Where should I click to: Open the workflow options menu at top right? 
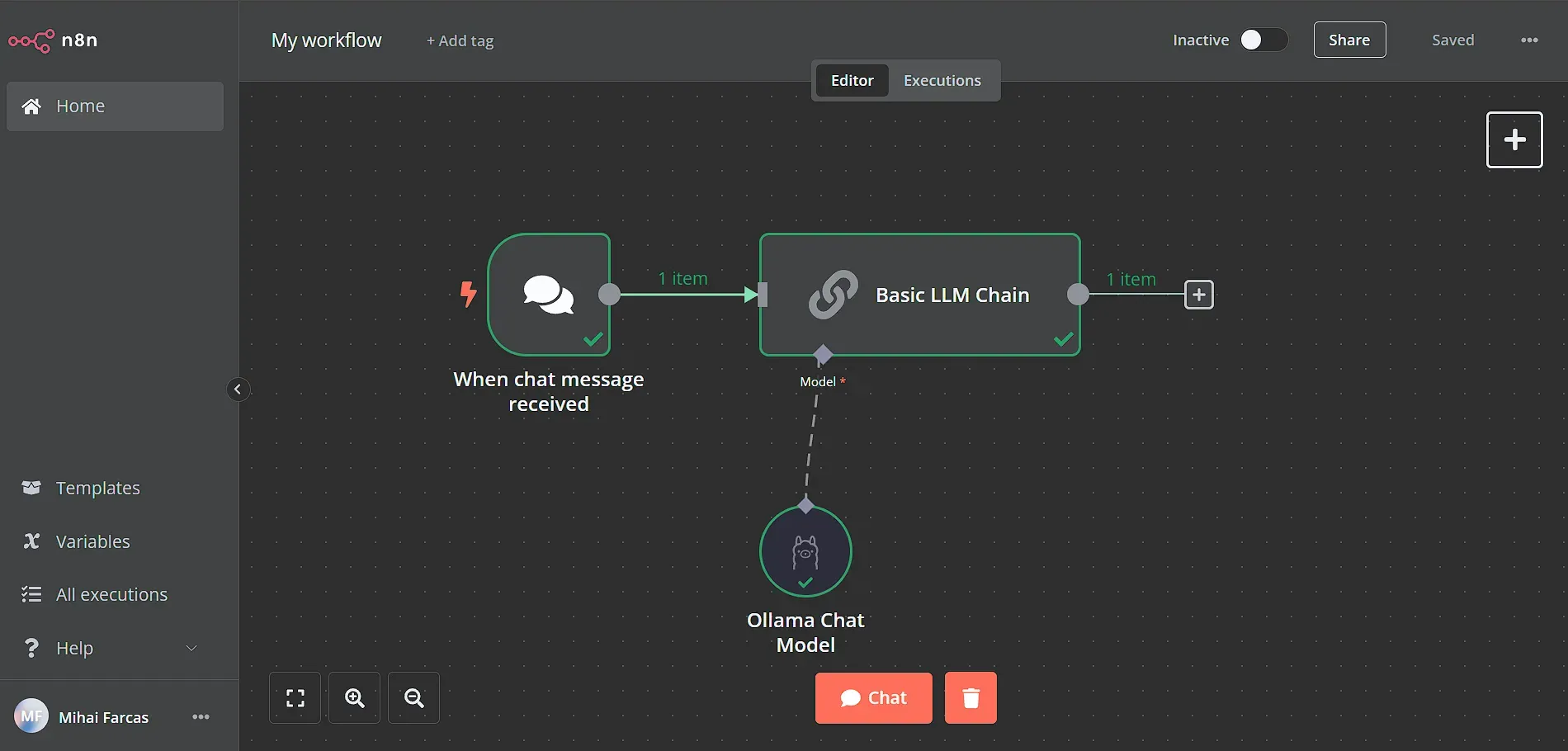click(x=1531, y=40)
